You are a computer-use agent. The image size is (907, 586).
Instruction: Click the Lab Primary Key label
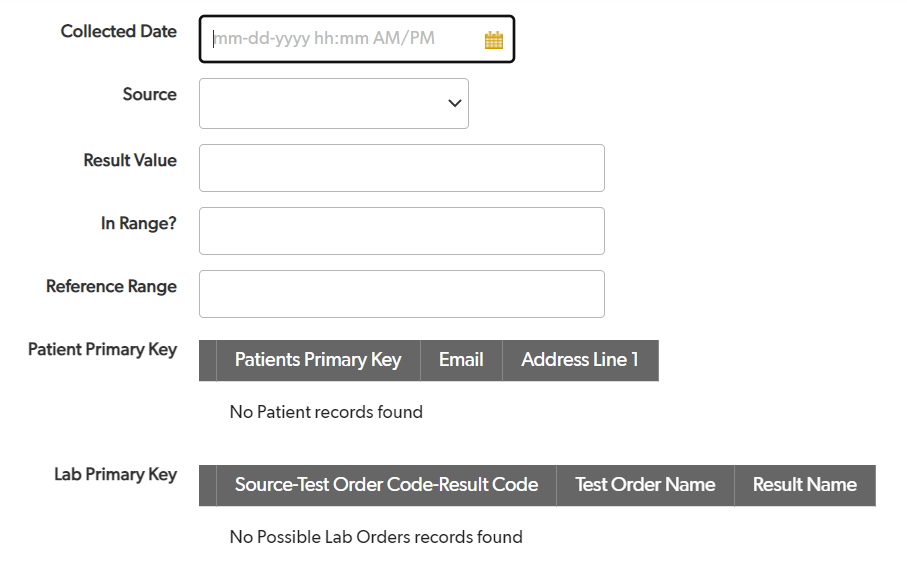point(116,474)
